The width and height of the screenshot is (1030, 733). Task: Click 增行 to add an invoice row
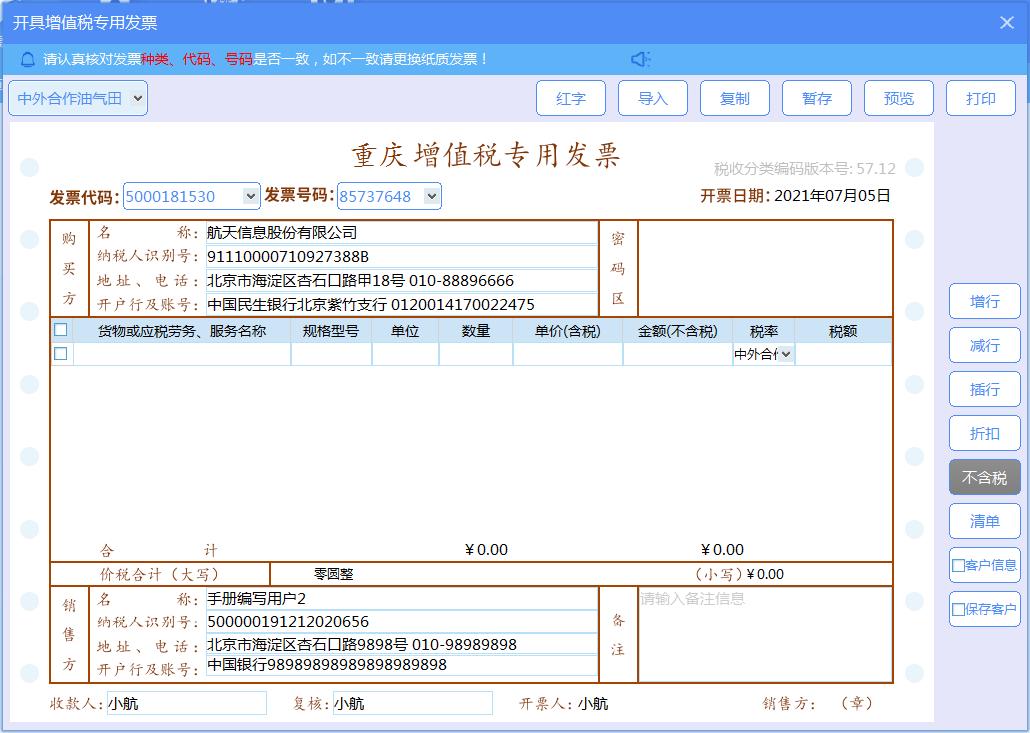984,301
